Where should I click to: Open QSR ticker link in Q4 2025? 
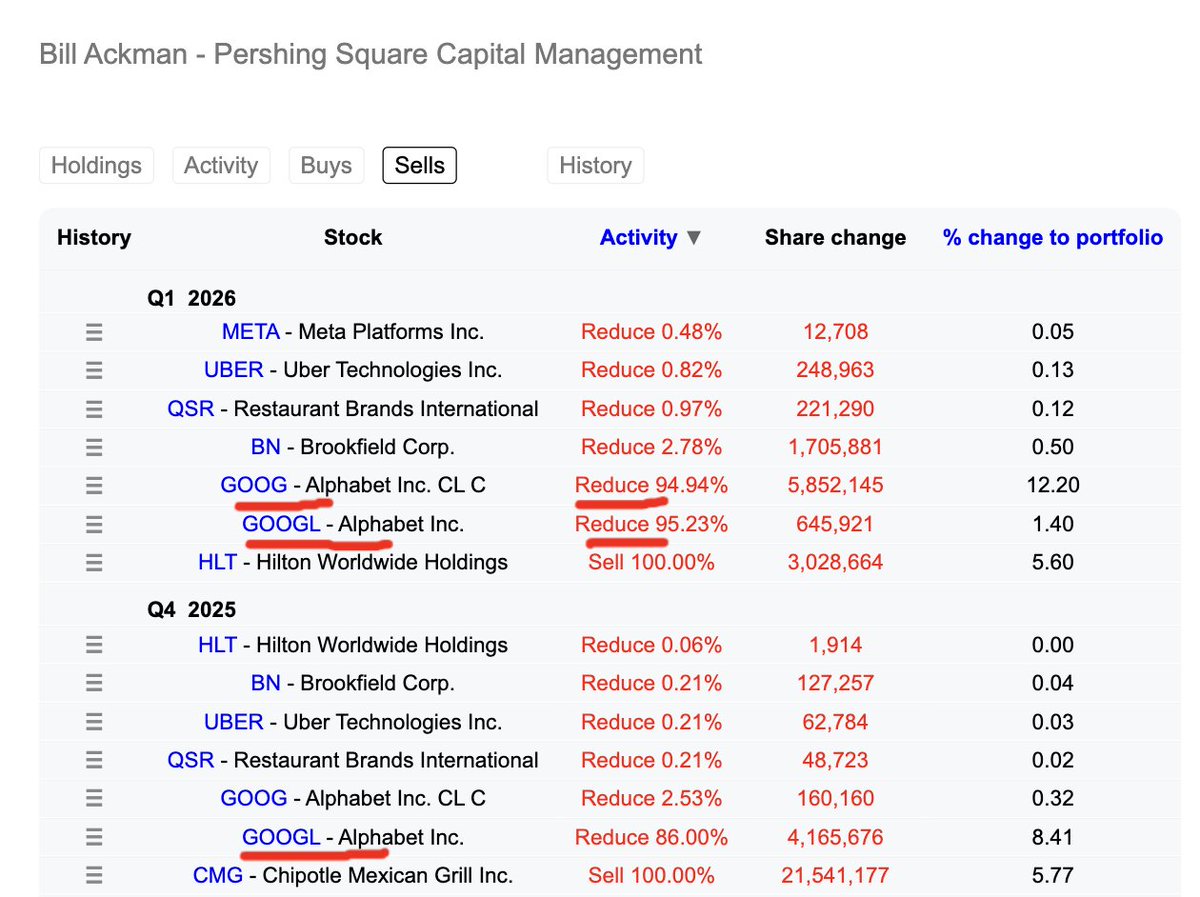point(191,761)
